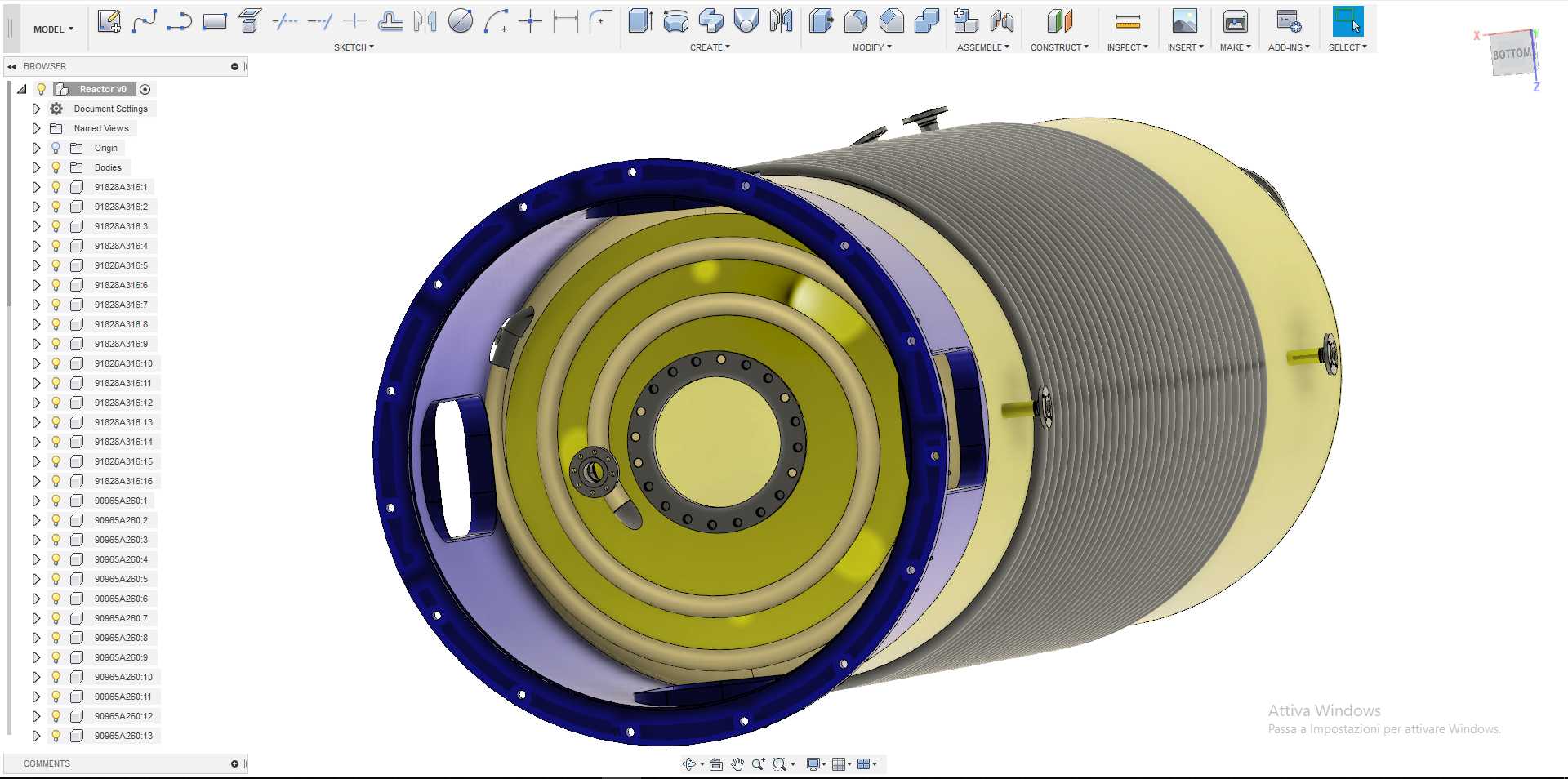
Task: Click the Joint icon
Action: click(1001, 21)
